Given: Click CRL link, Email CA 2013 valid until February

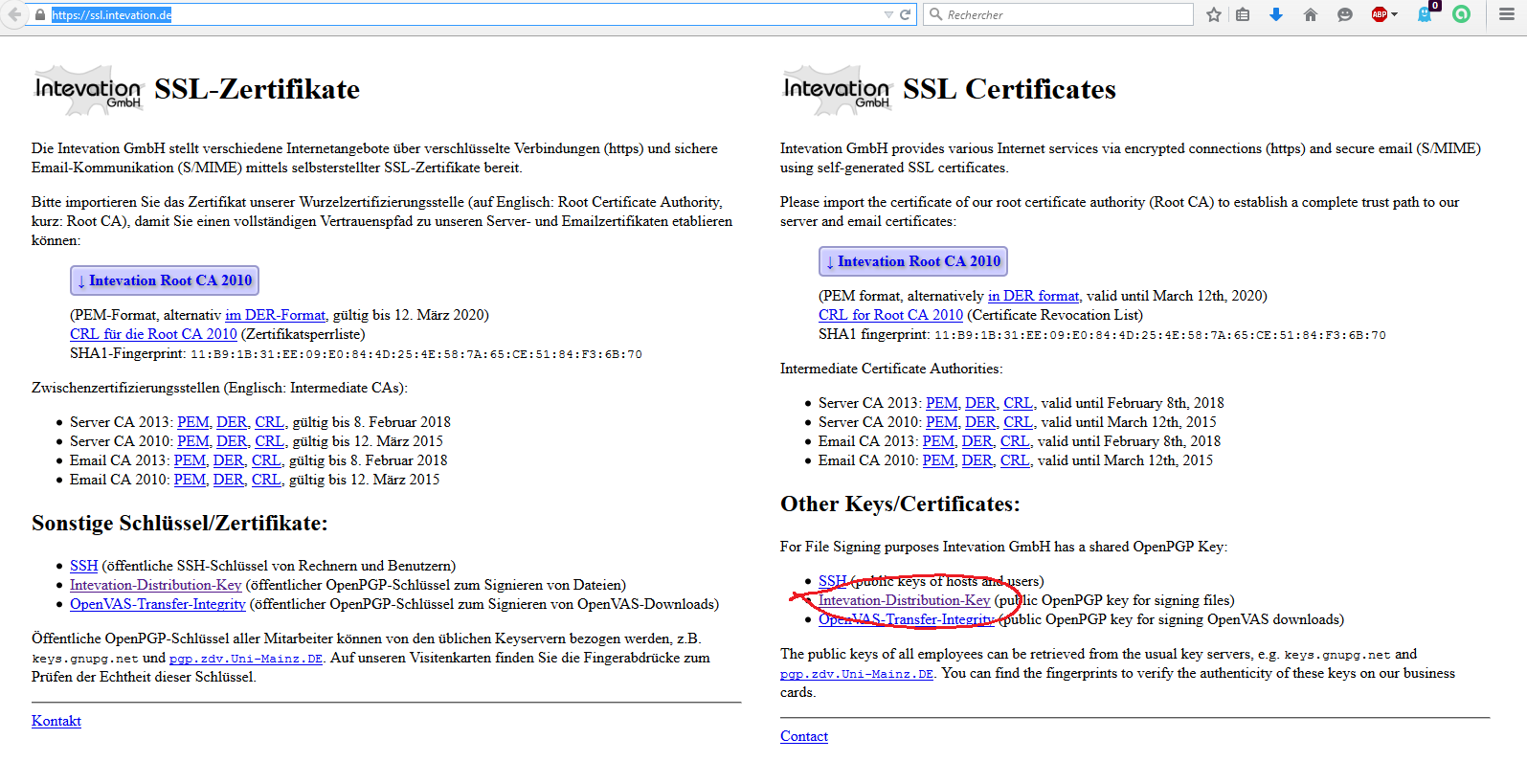Looking at the screenshot, I should click(1015, 441).
